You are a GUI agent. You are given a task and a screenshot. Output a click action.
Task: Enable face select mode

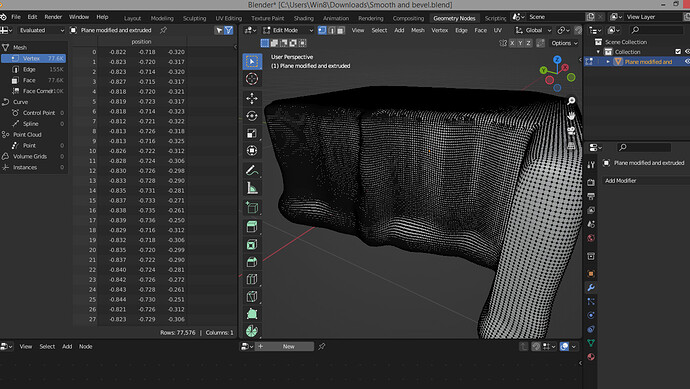pos(340,30)
